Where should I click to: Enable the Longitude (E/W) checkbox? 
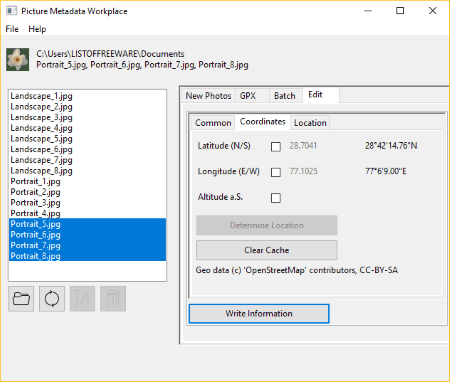(276, 172)
